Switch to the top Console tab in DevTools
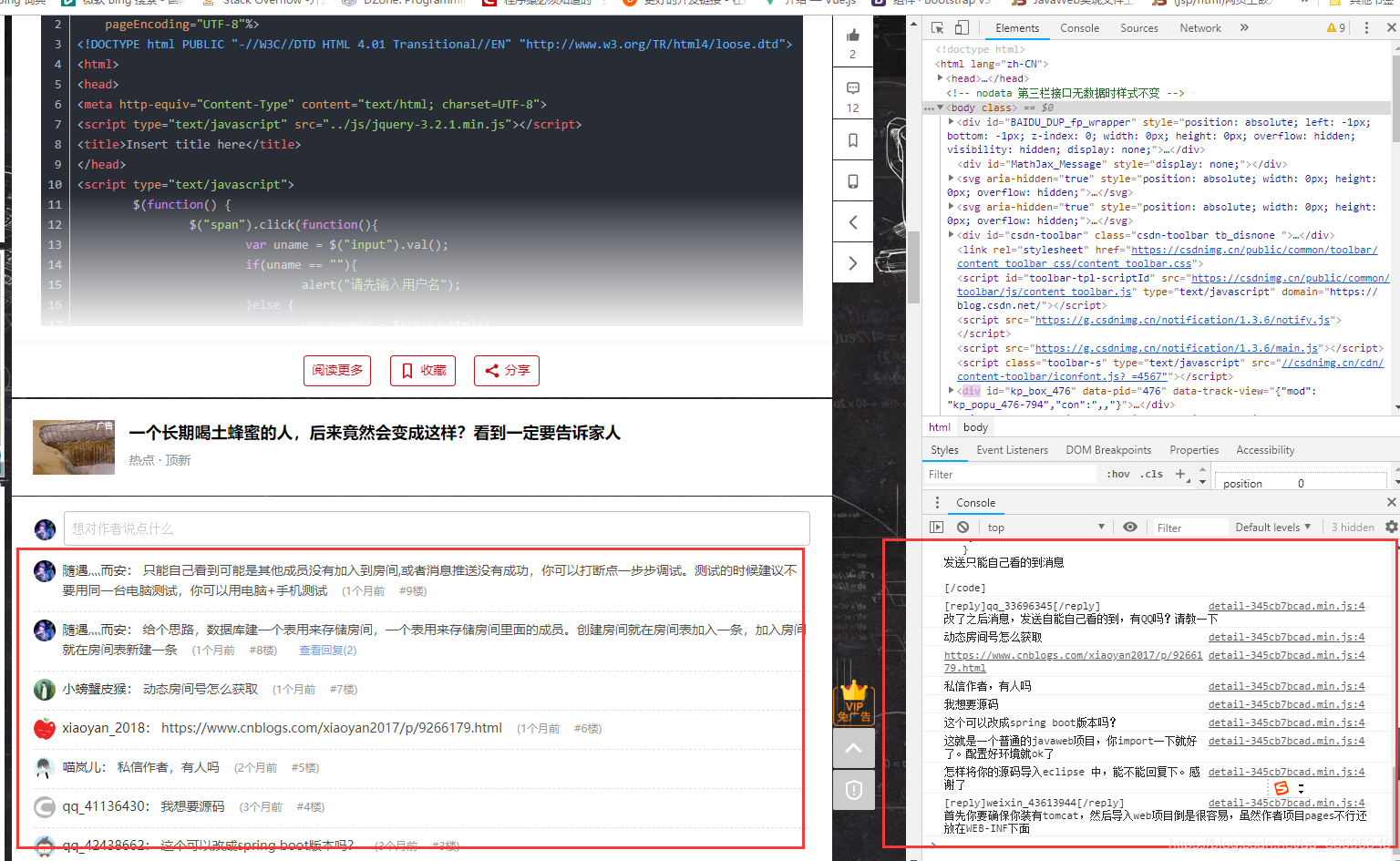 (x=1079, y=28)
